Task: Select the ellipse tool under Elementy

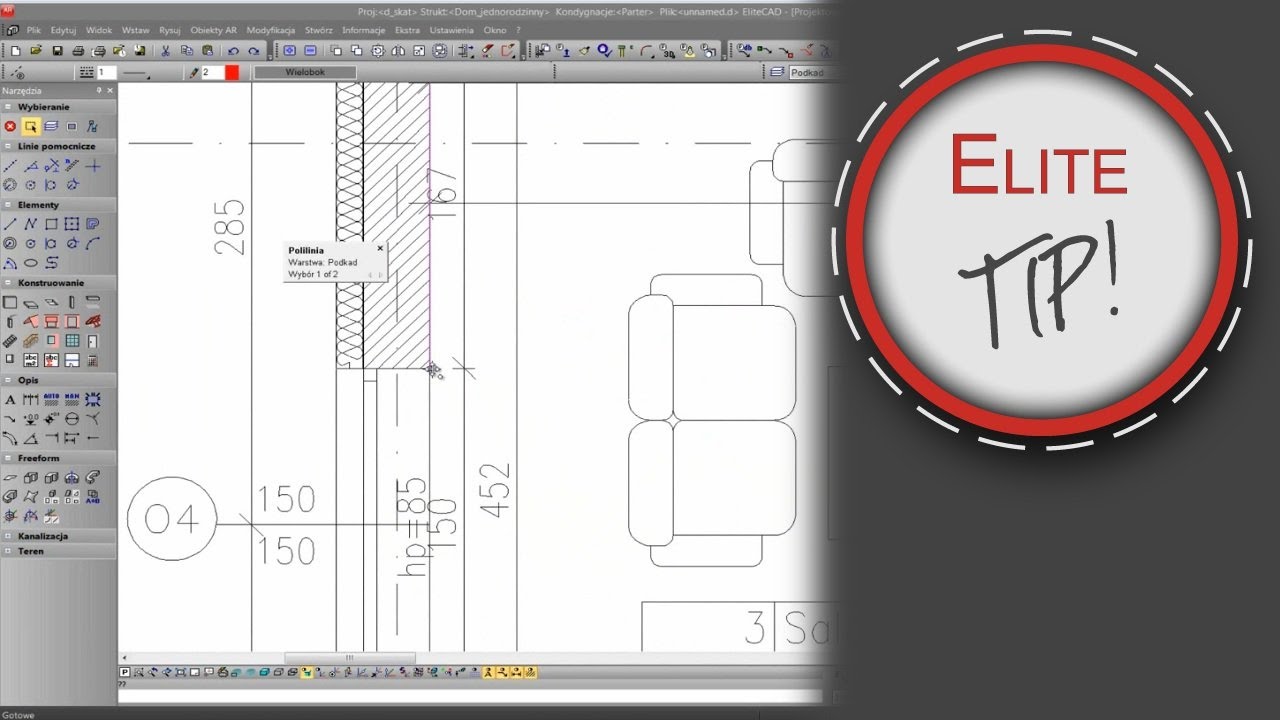Action: [31, 262]
